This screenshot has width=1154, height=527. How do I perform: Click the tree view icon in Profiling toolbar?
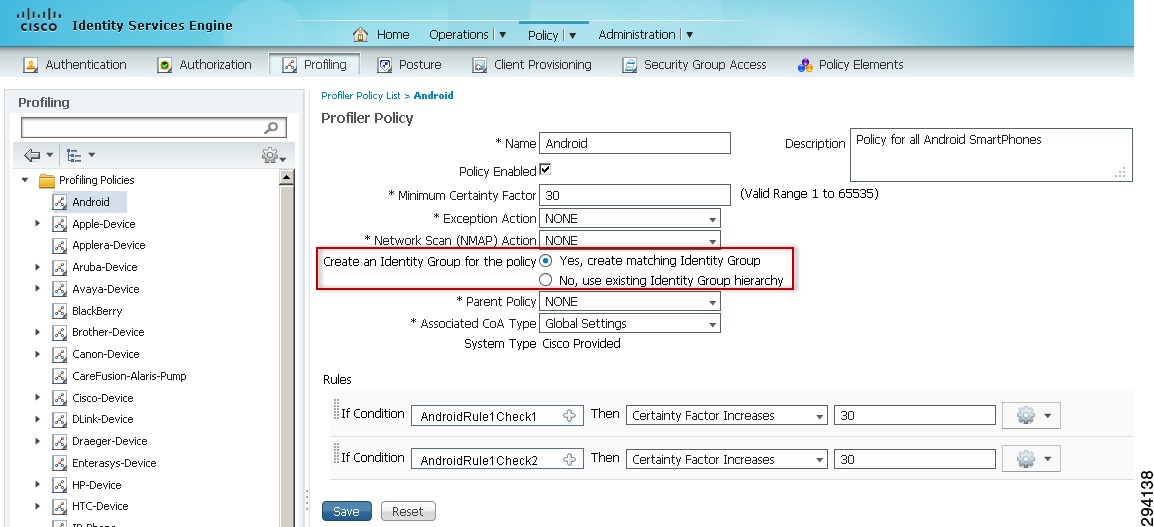pos(74,155)
